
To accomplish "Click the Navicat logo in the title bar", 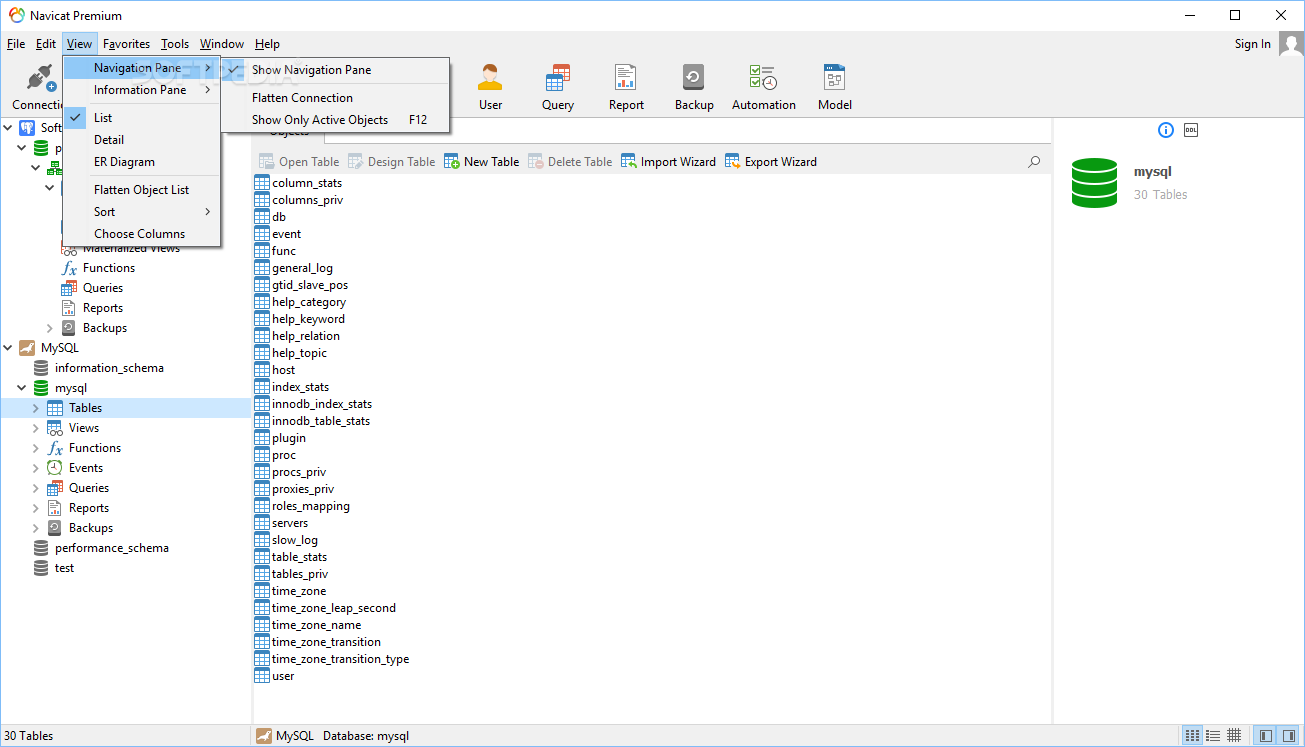I will (x=16, y=15).
